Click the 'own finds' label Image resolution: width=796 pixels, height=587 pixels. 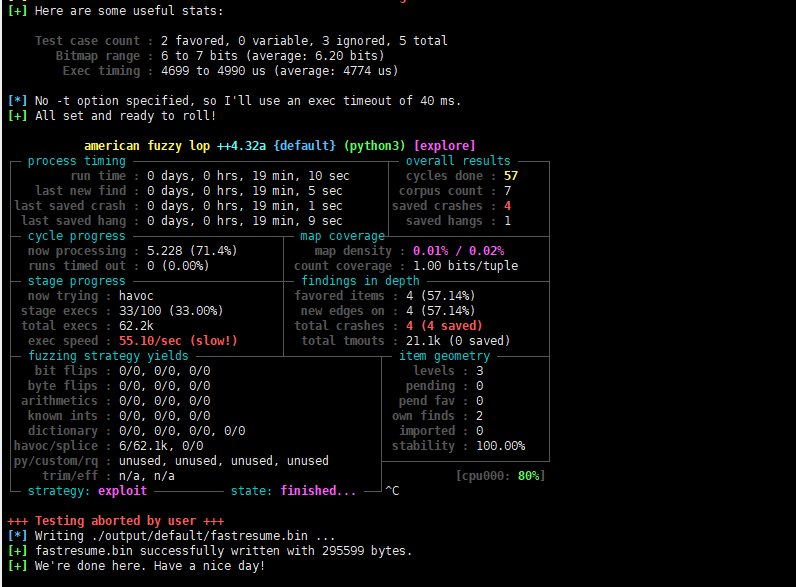click(423, 416)
